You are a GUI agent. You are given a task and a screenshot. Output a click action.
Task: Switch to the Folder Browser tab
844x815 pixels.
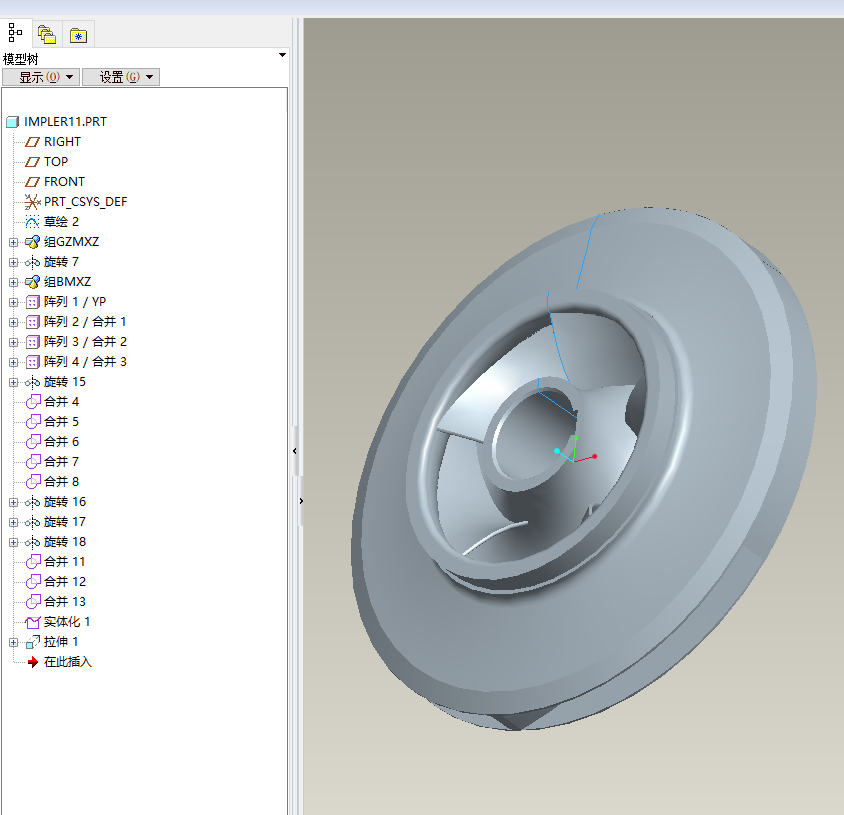tap(46, 35)
